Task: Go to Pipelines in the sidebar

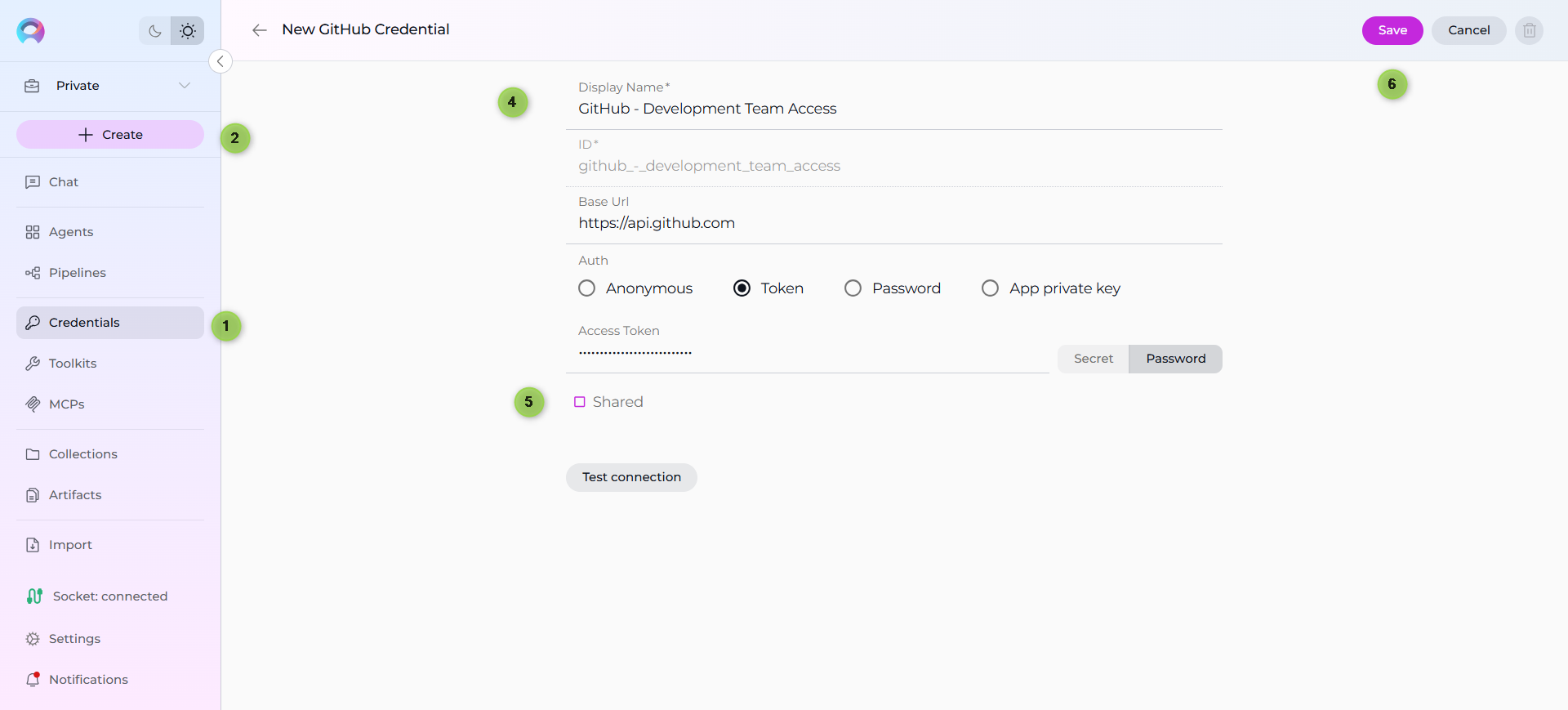Action: (77, 273)
